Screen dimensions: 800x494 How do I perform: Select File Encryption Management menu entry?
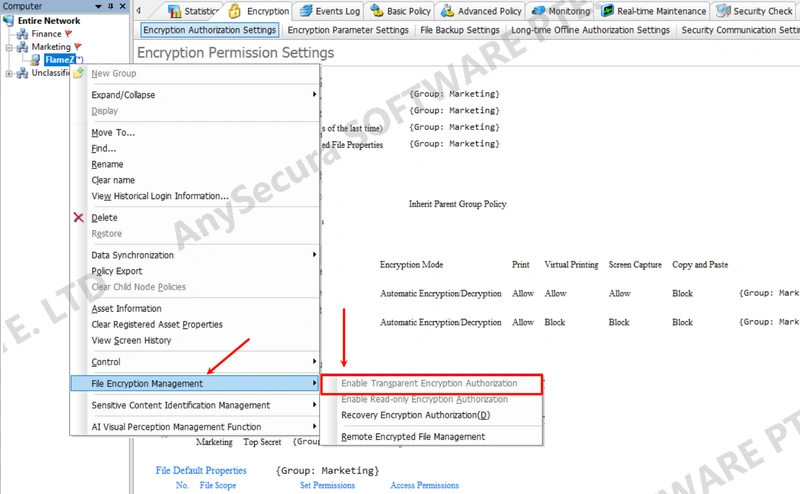[x=194, y=383]
